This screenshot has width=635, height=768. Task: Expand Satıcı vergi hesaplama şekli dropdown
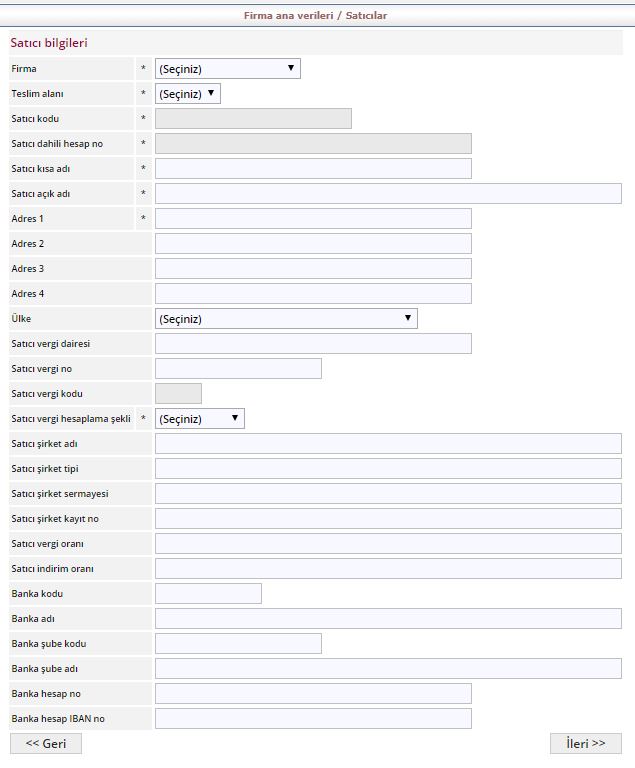[200, 419]
